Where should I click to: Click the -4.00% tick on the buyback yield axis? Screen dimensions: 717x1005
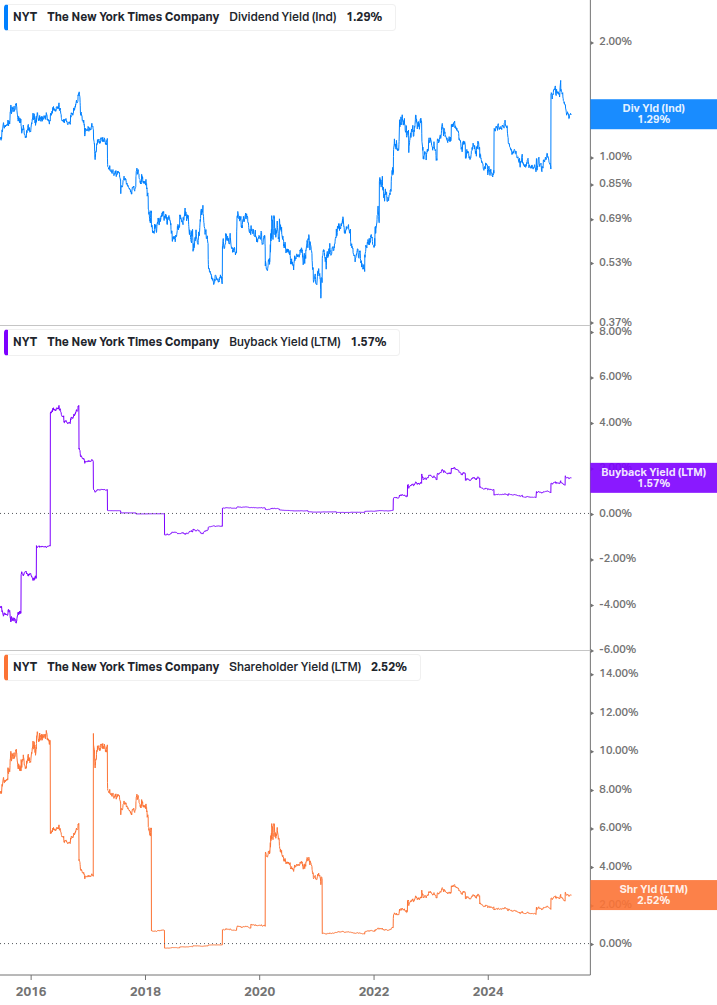click(617, 605)
